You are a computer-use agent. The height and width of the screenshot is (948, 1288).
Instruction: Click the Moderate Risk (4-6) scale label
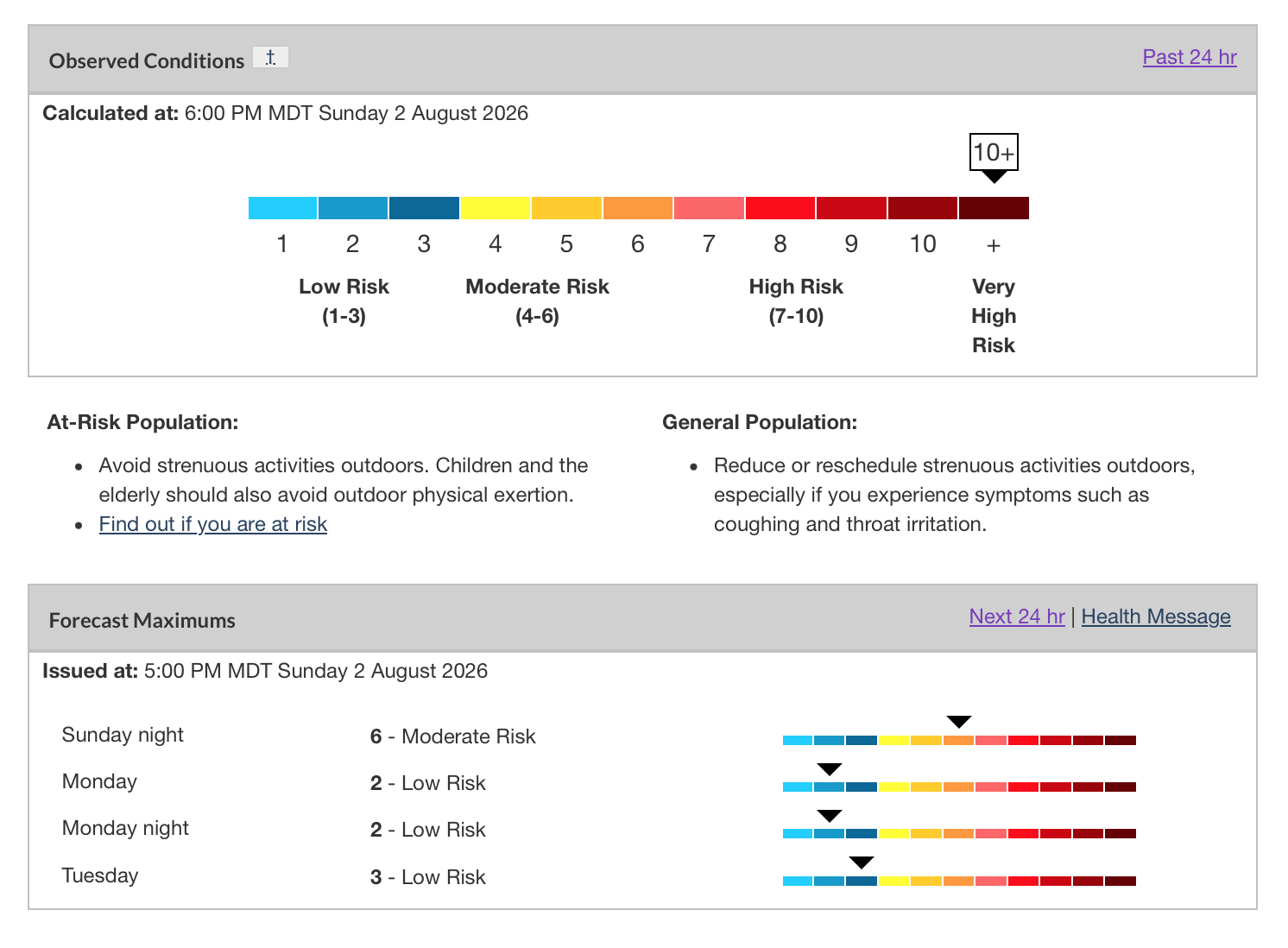[x=538, y=301]
